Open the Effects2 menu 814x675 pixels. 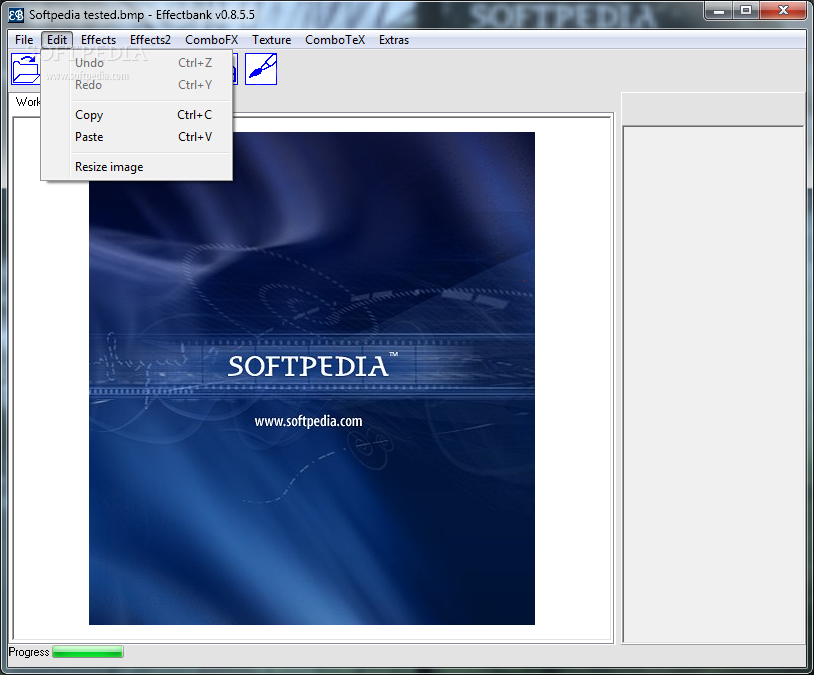[x=150, y=40]
